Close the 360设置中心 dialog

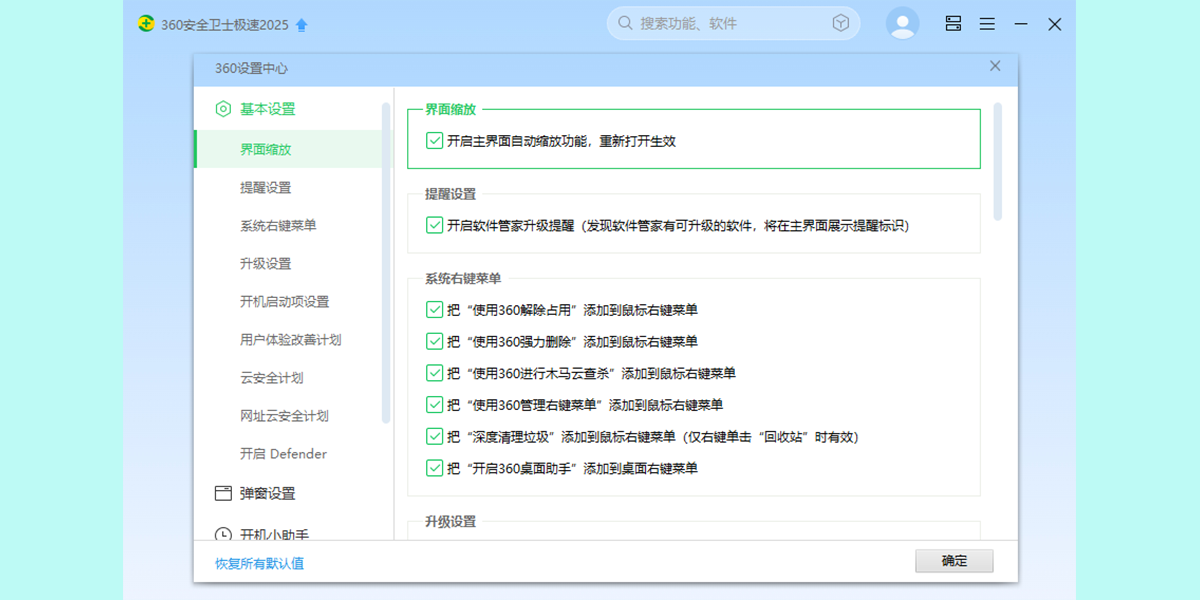point(995,66)
